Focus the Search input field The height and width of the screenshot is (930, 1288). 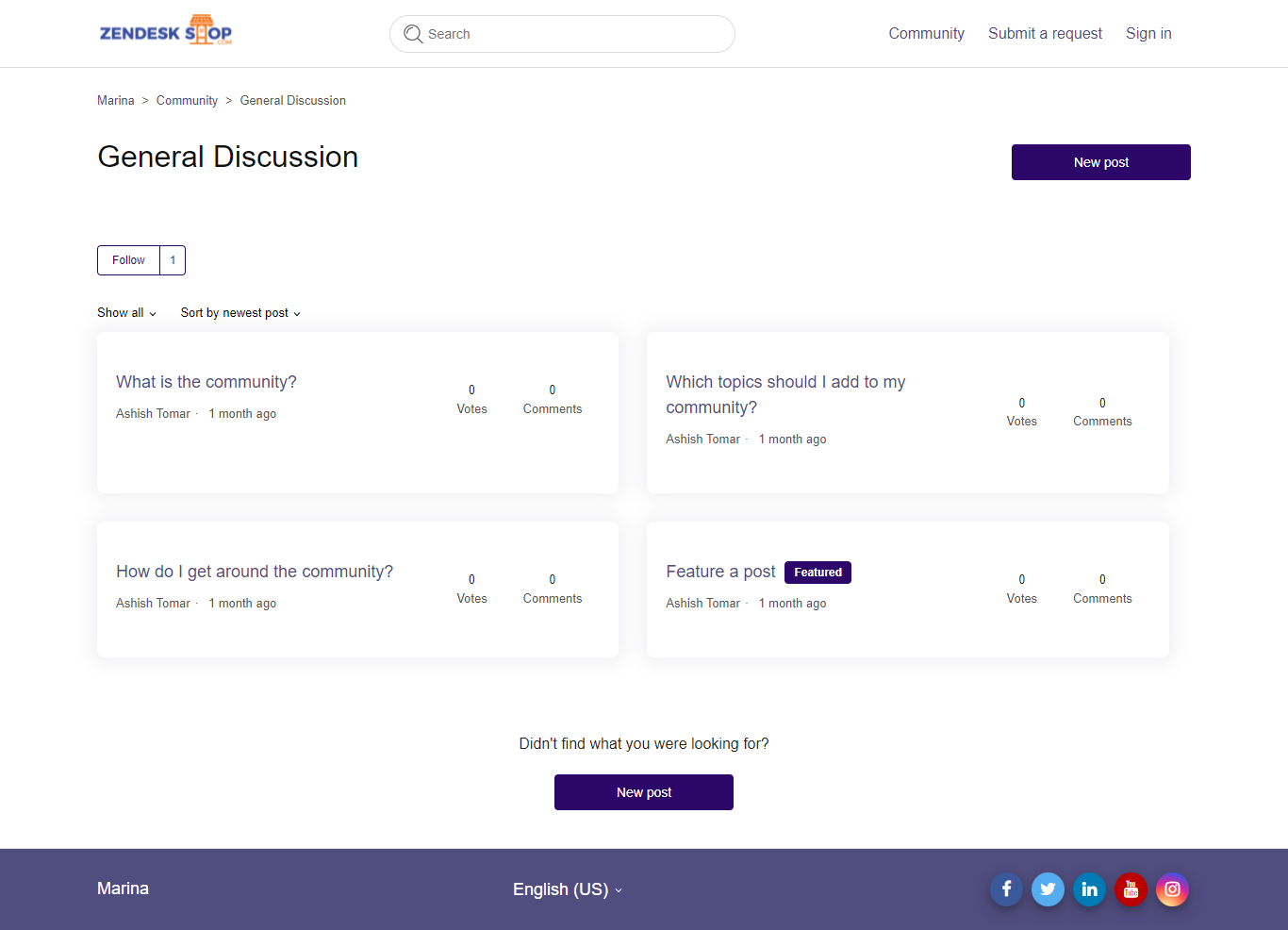[x=575, y=34]
